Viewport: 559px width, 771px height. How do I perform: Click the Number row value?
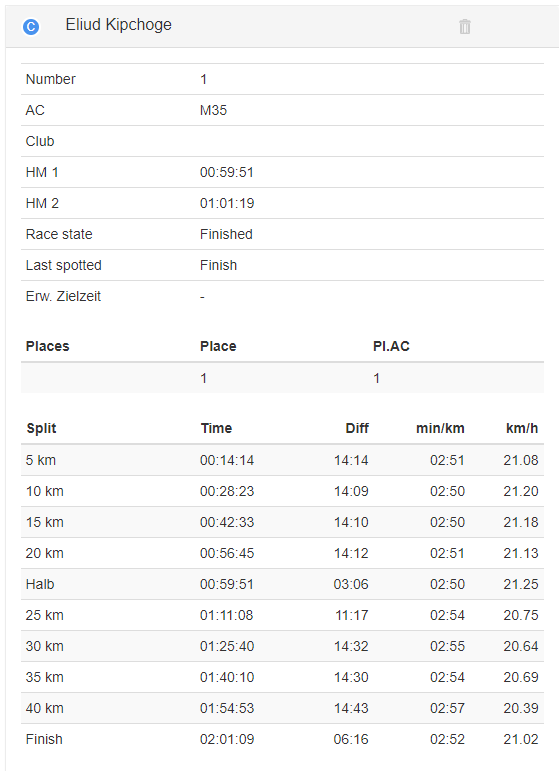204,79
